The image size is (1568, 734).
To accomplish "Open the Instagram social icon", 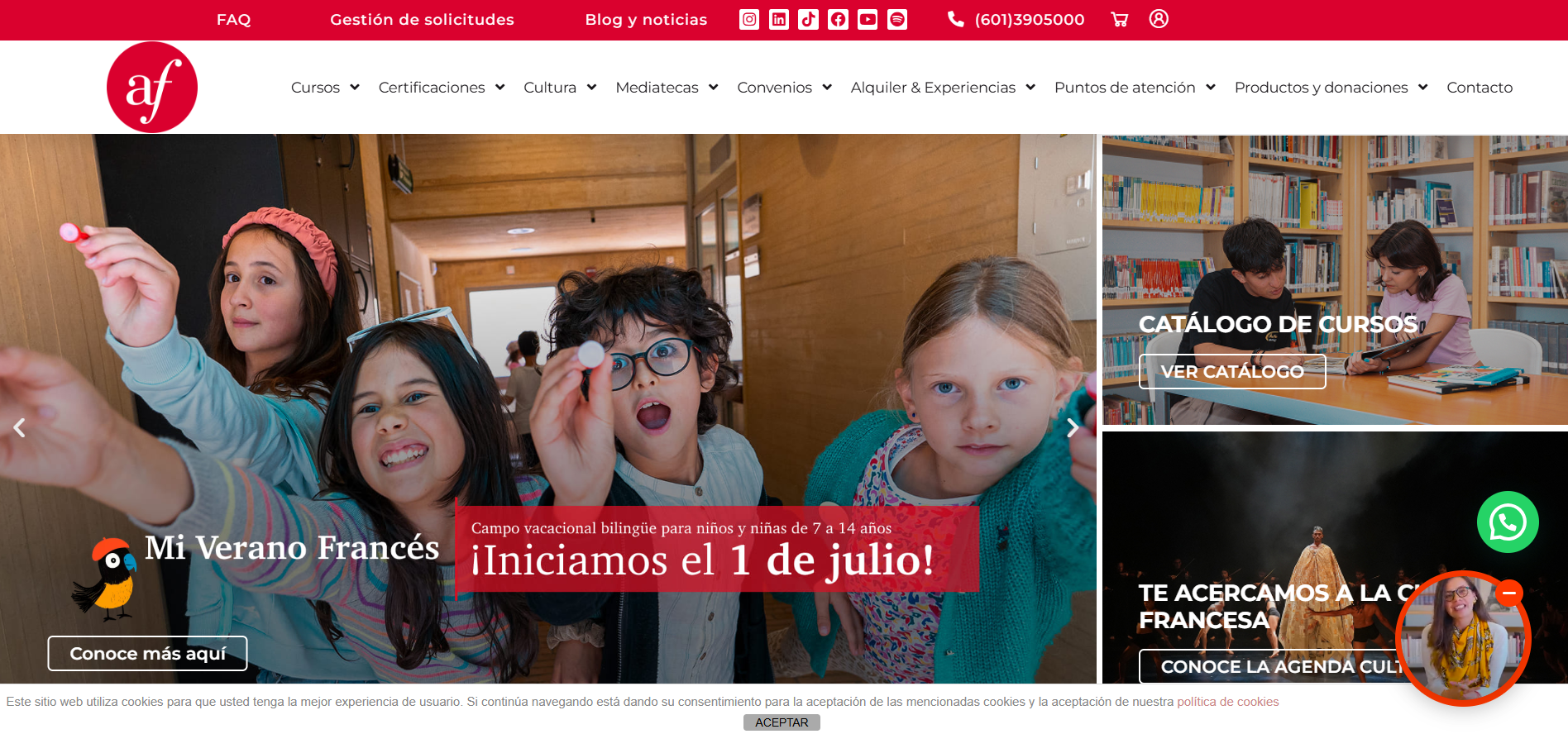I will tap(748, 19).
